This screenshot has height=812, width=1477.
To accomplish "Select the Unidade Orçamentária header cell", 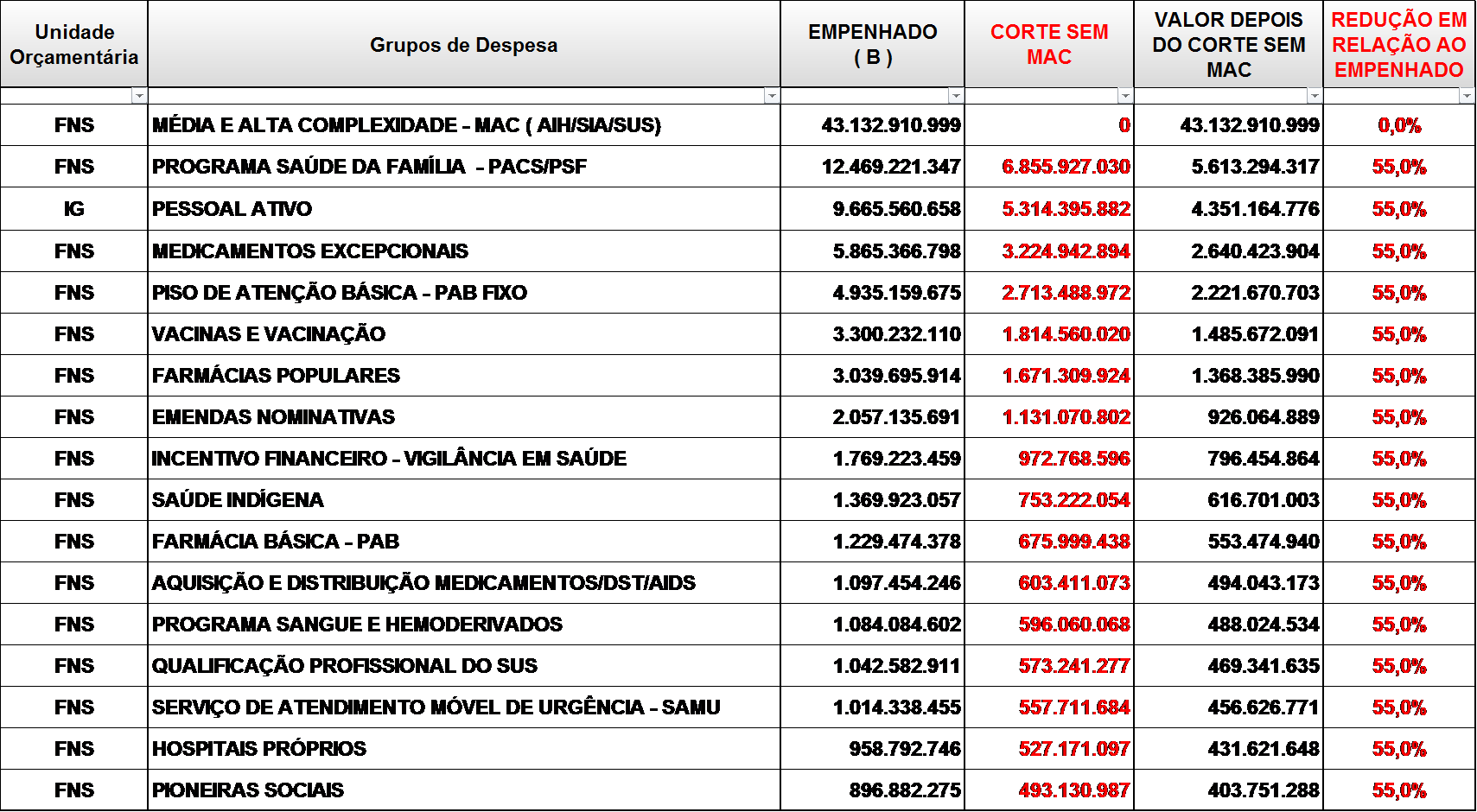I will [x=74, y=44].
